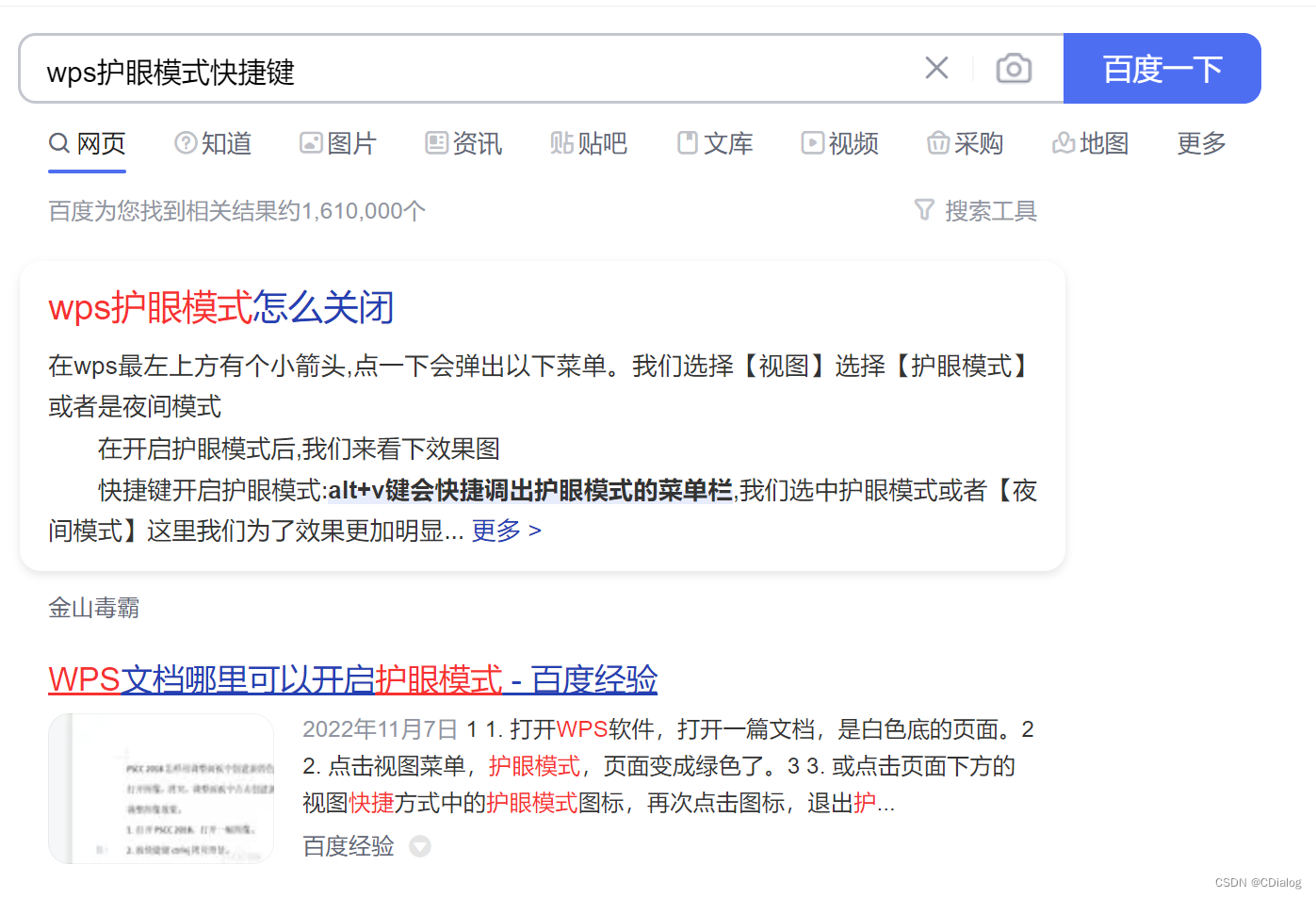The image size is (1316, 898).
Task: Click the magnifier icon next to 网页
Action: [x=58, y=142]
